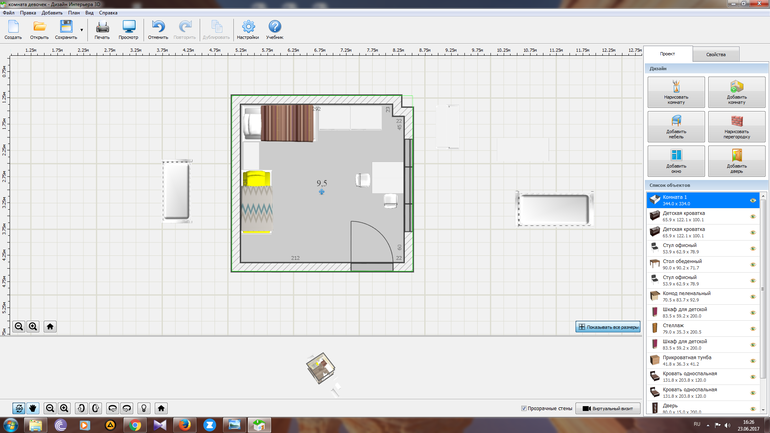Click Draw room (Нарисовать комнату) icon
The image size is (770, 433).
(675, 92)
